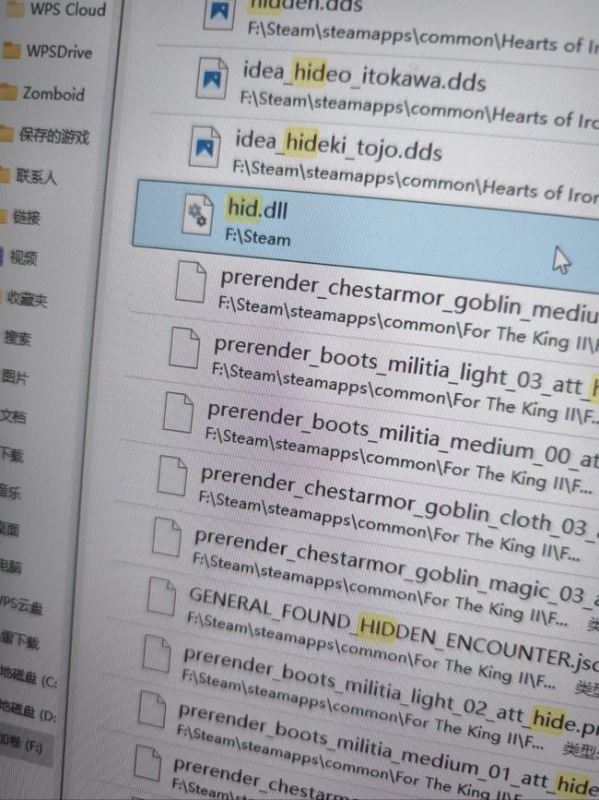Select prerender_boots_militia_light_03_att file name

pyautogui.click(x=406, y=367)
